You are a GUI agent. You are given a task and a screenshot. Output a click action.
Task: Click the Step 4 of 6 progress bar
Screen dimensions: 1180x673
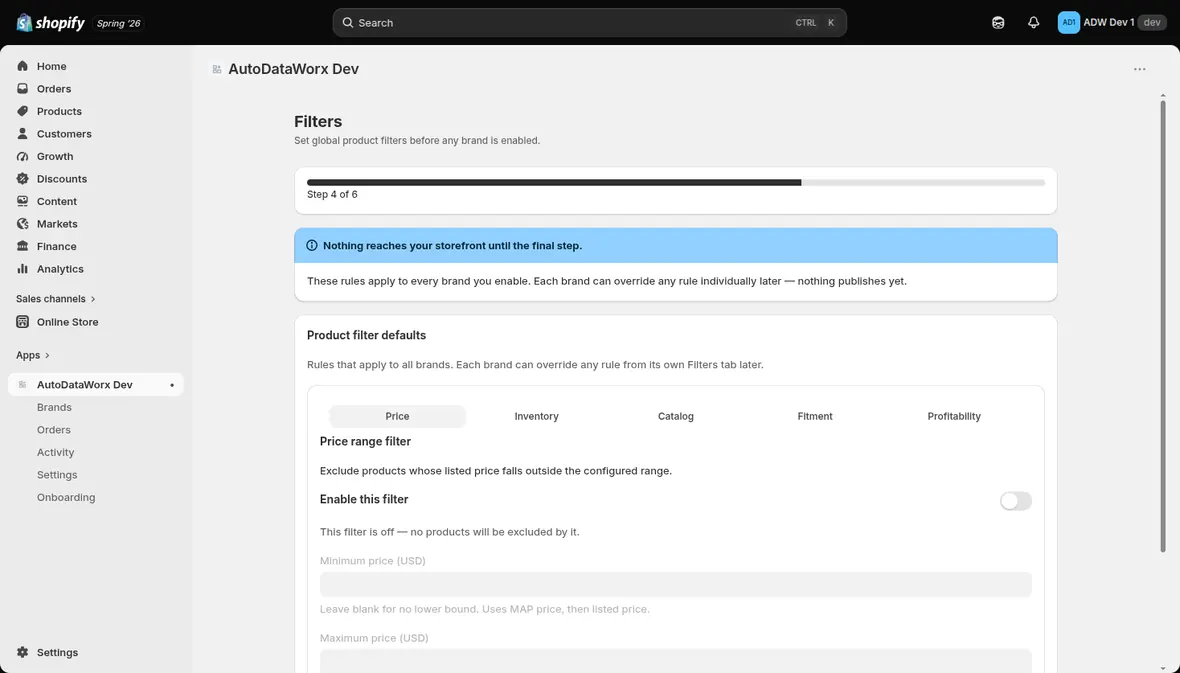[676, 182]
